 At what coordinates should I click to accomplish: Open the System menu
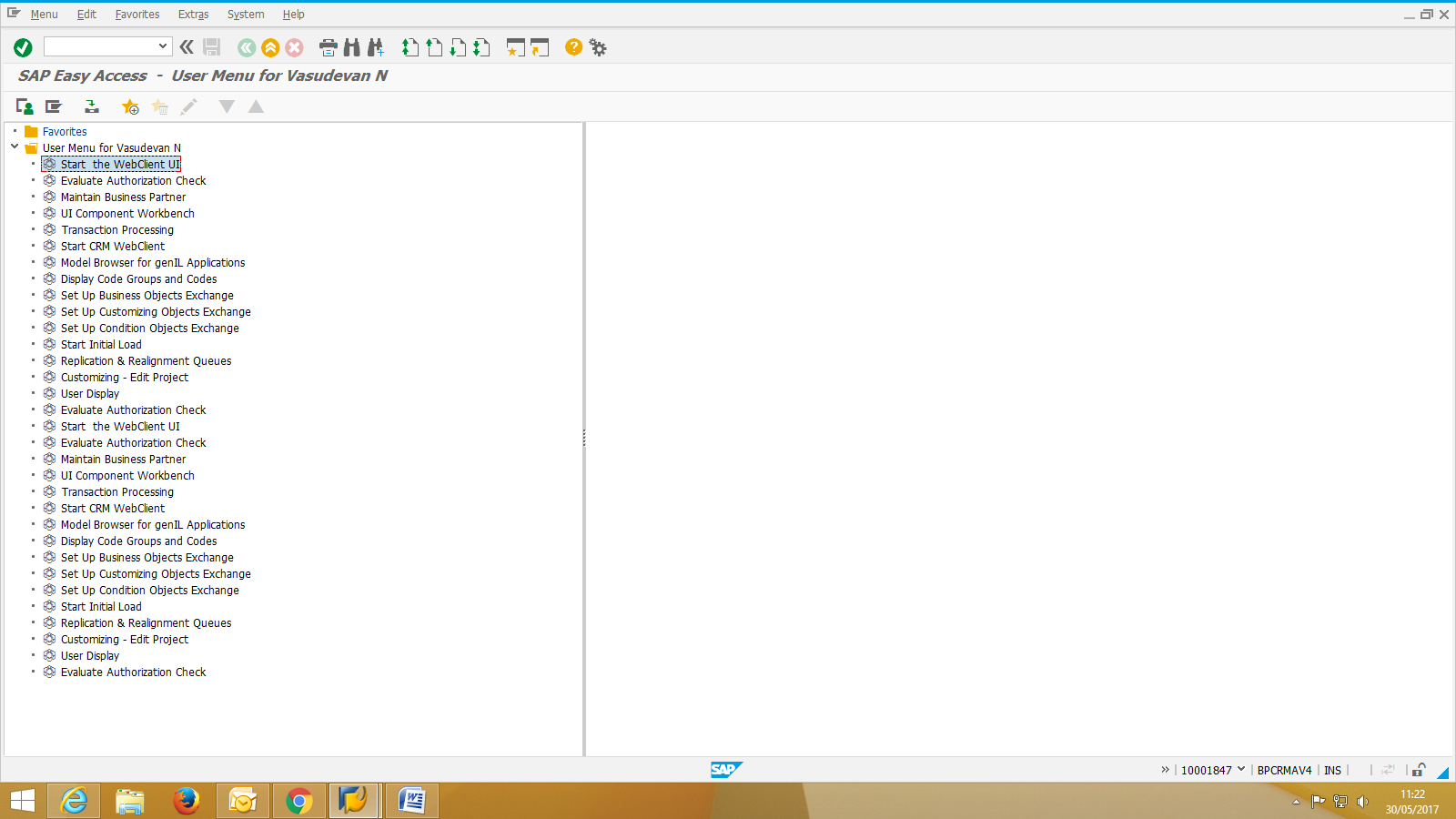[246, 15]
